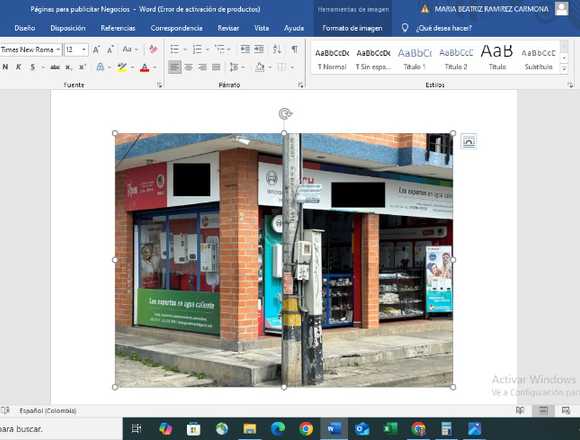Click the ¿Qué desea hacer? search field
This screenshot has height=440, width=580.
coord(444,28)
